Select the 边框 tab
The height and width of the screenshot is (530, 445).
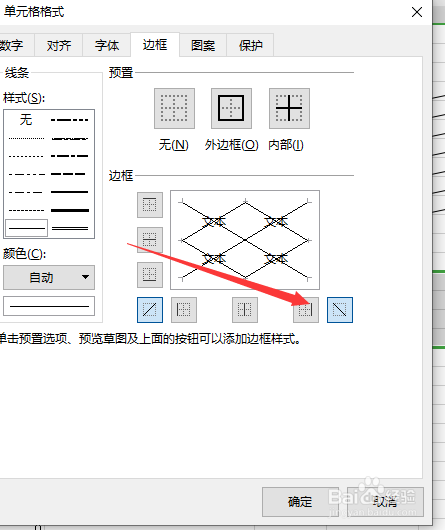pos(155,45)
